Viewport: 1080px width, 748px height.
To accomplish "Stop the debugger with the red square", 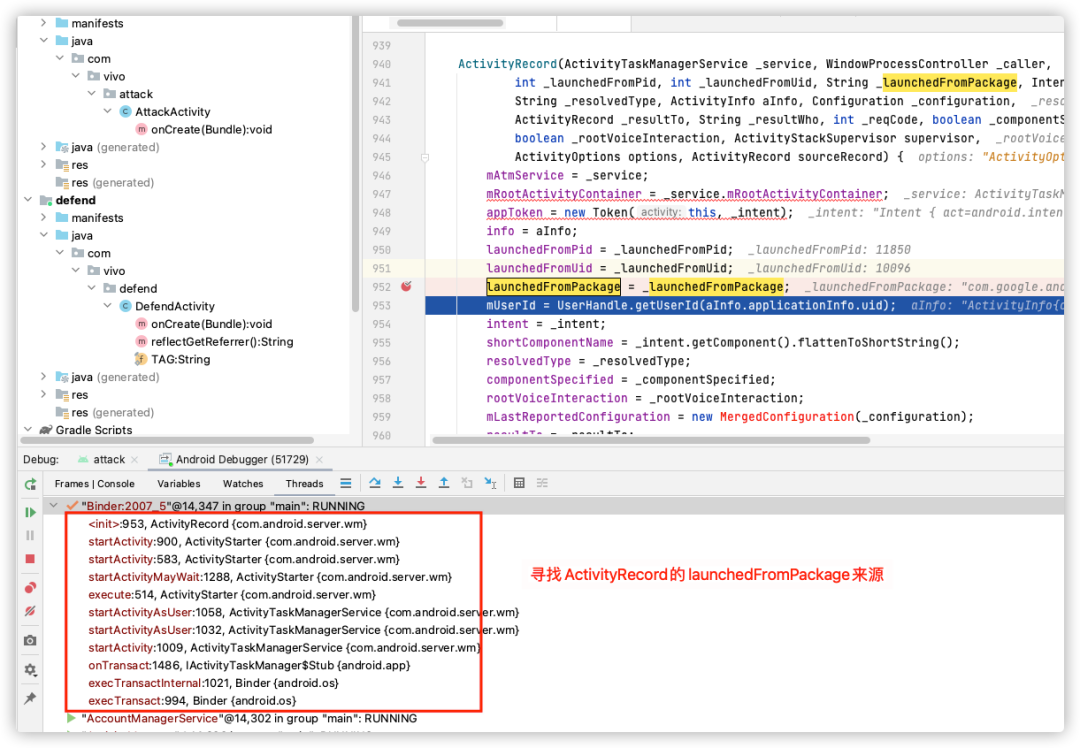I will [x=30, y=559].
